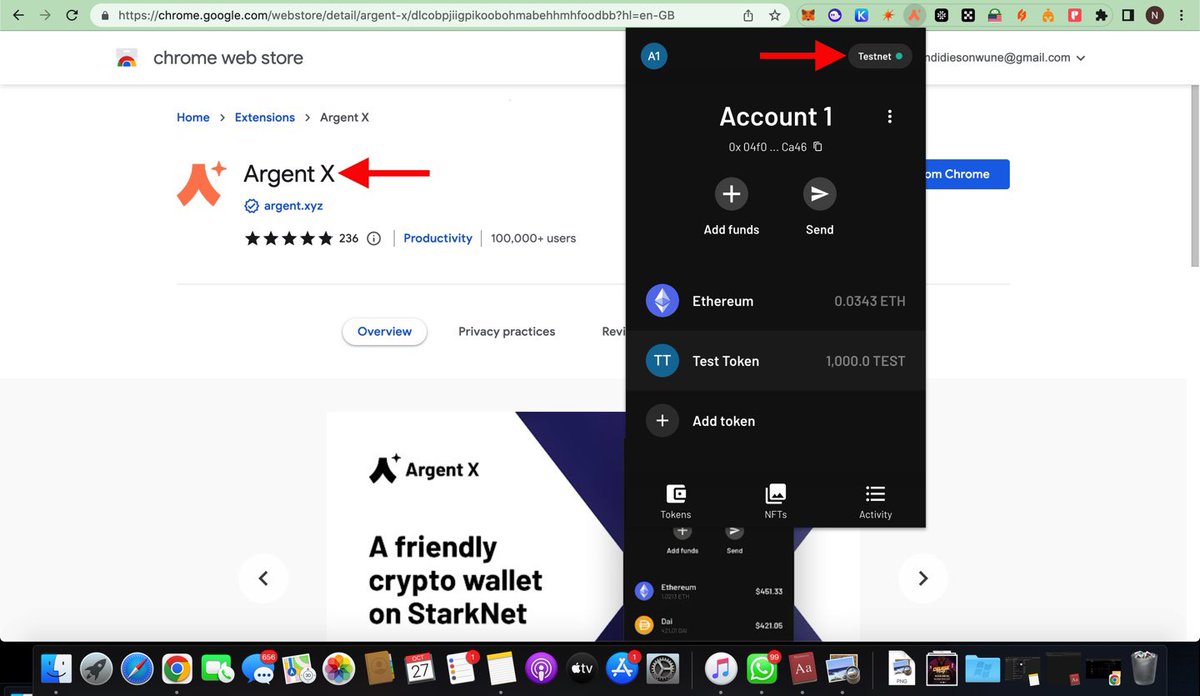Open Finder from the dock
This screenshot has width=1200, height=696.
pos(57,668)
